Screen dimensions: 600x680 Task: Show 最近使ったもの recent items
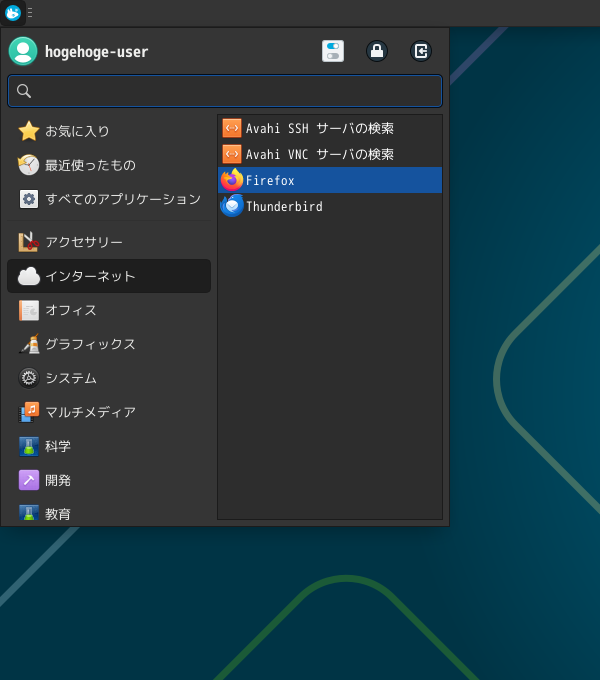[x=109, y=165]
